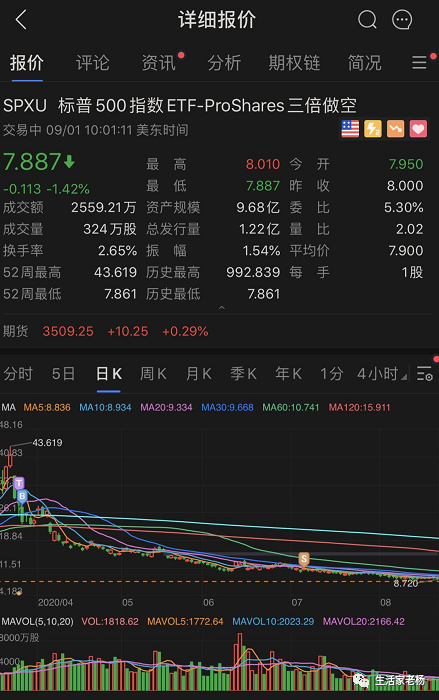
Task: Select the 周K chart period
Action: coord(153,374)
